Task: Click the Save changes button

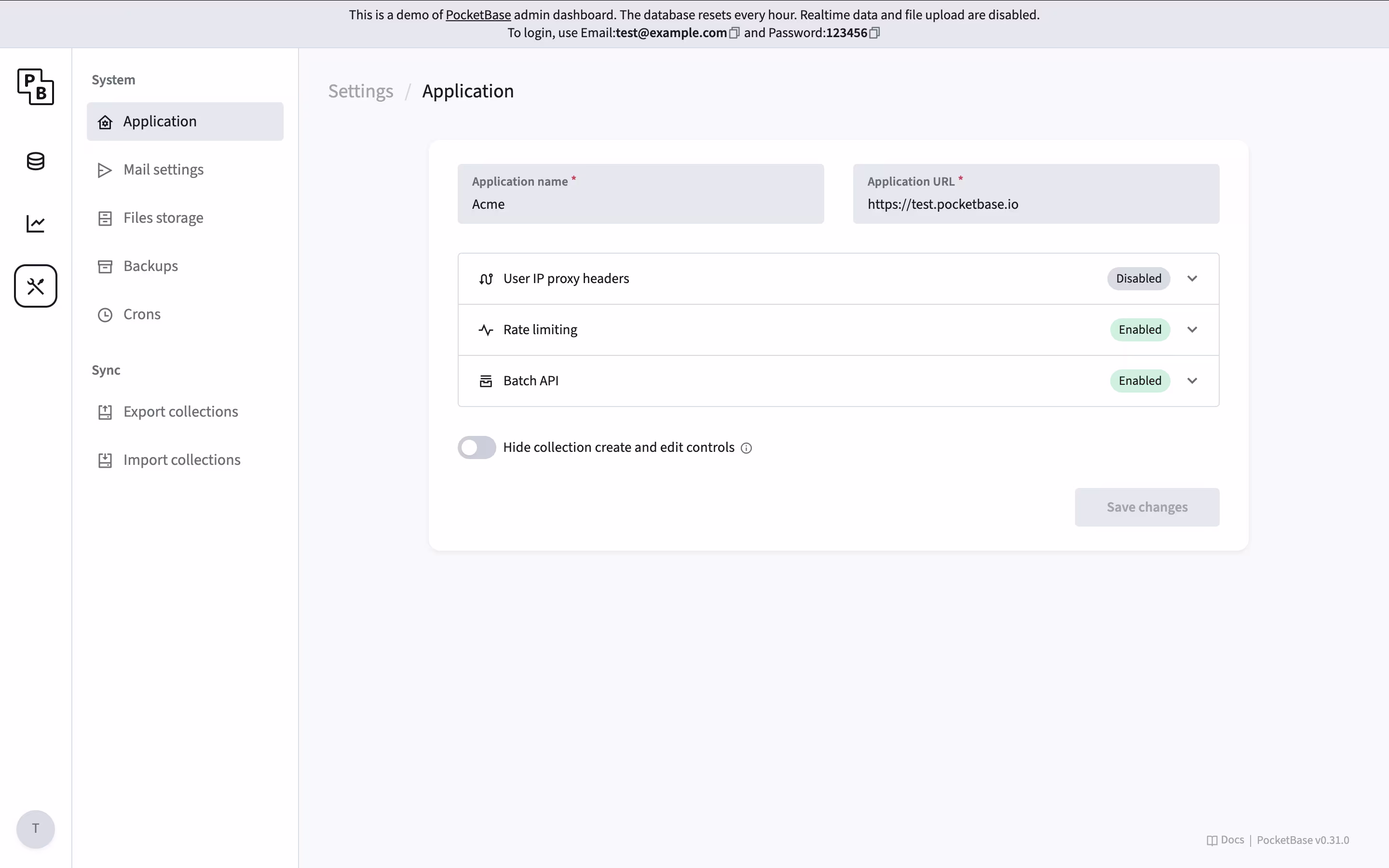Action: pos(1146,507)
